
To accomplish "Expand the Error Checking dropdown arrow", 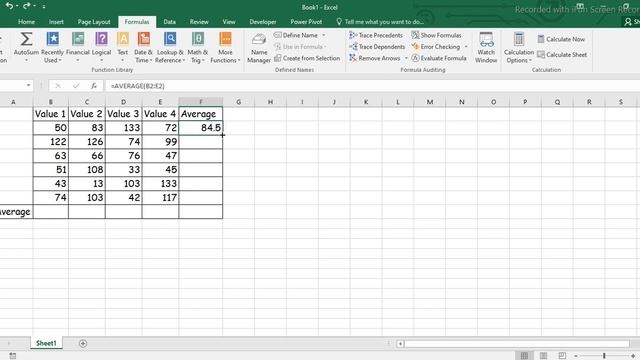I will coord(466,47).
